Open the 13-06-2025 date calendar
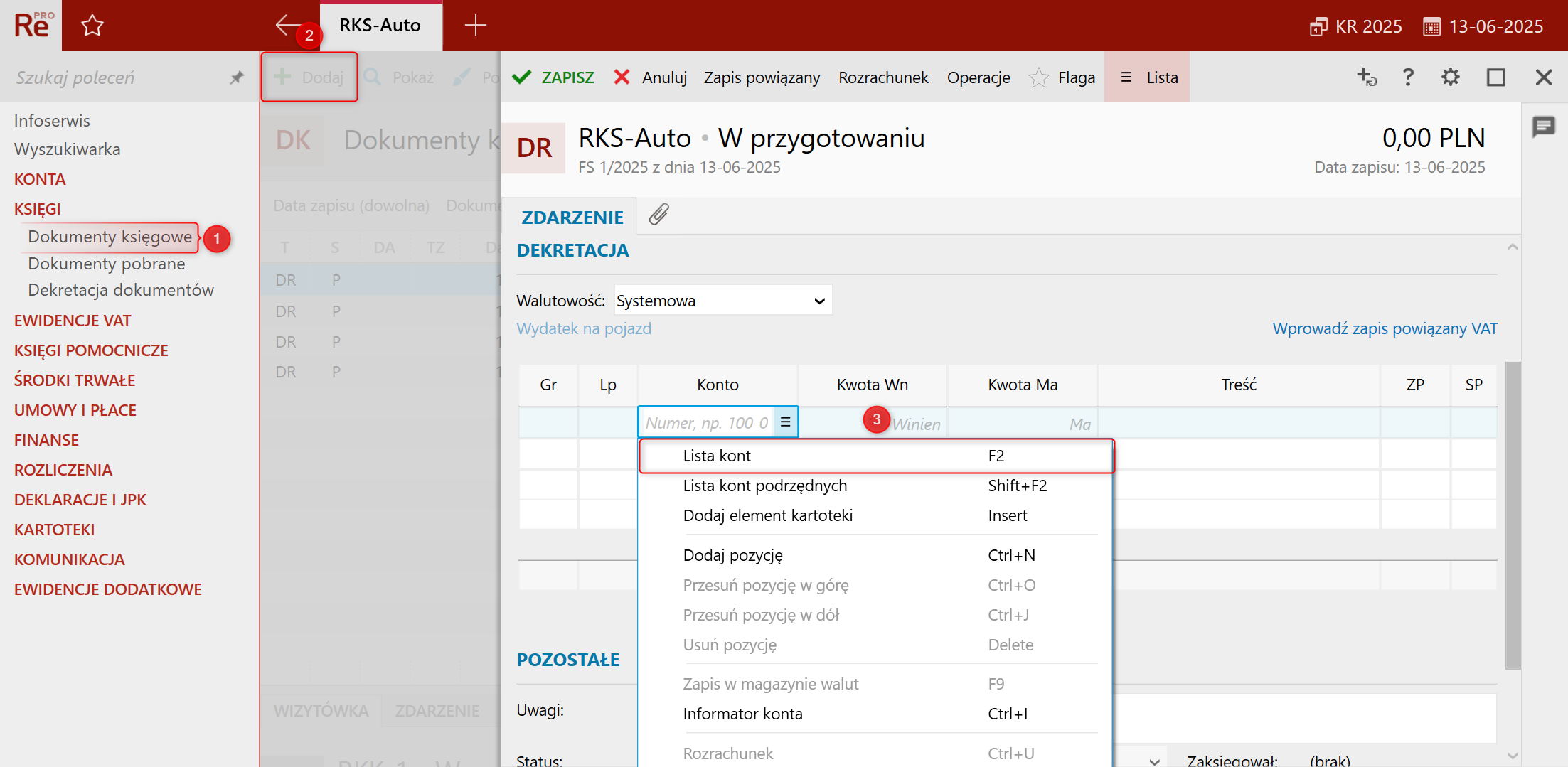The image size is (1568, 767). (1483, 26)
